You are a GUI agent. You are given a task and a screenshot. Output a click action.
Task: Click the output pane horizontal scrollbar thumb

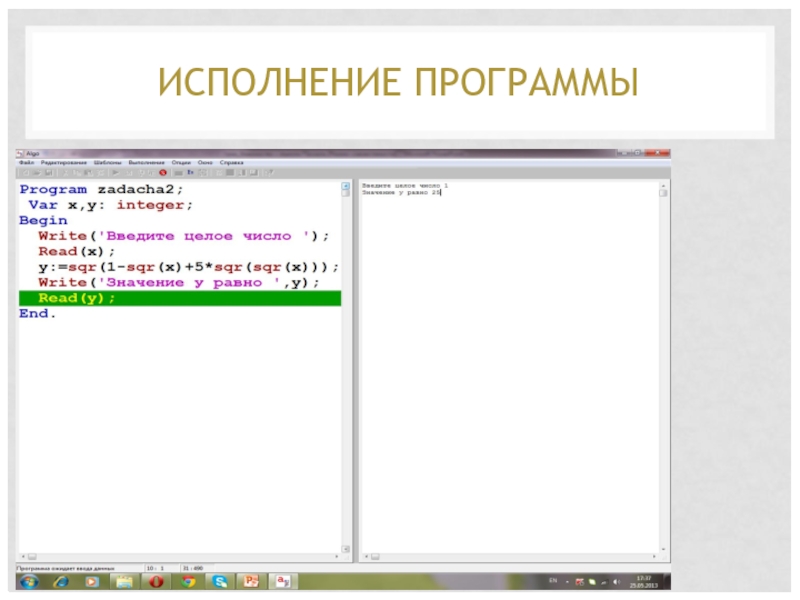[375, 557]
